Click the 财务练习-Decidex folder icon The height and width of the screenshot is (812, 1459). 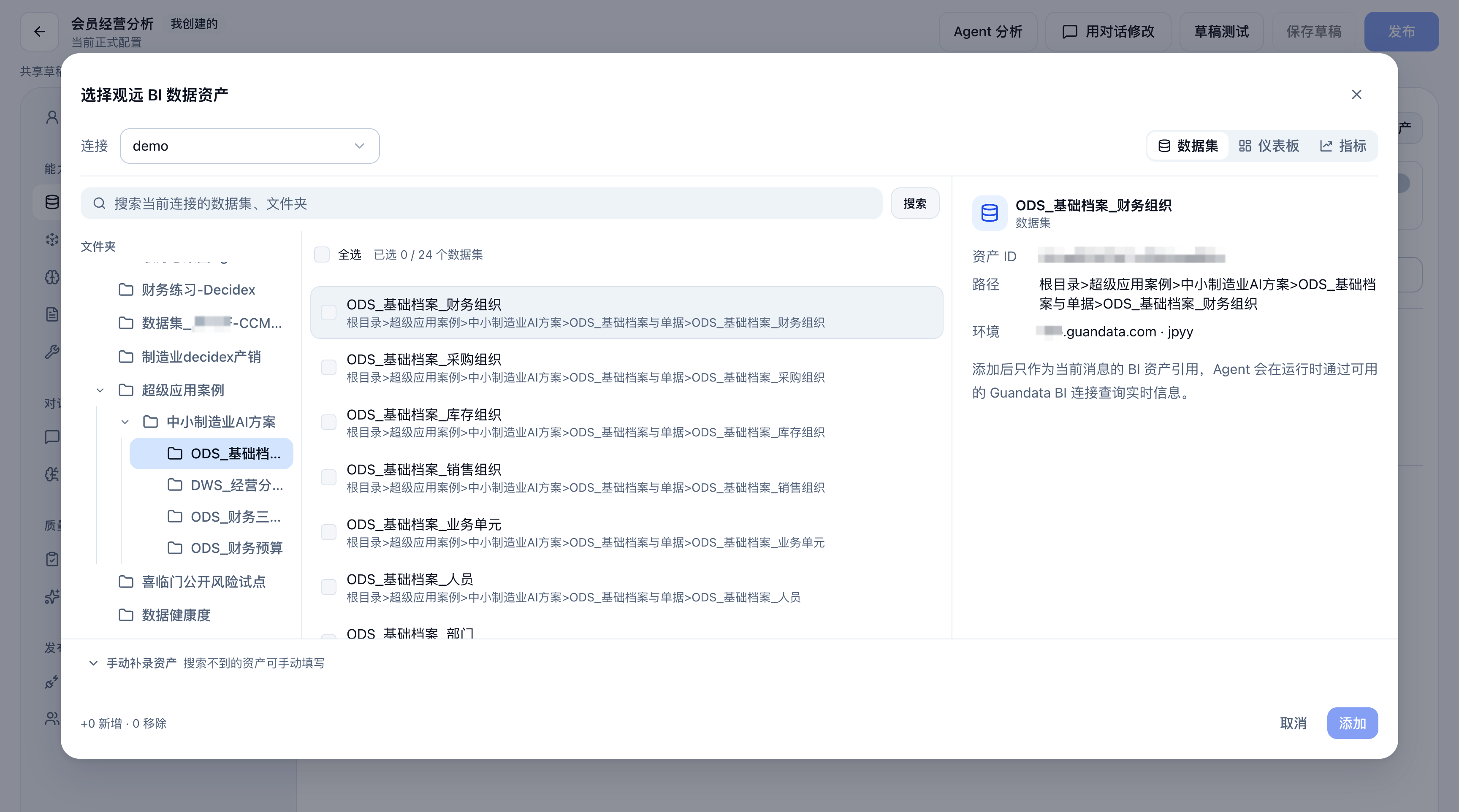126,290
